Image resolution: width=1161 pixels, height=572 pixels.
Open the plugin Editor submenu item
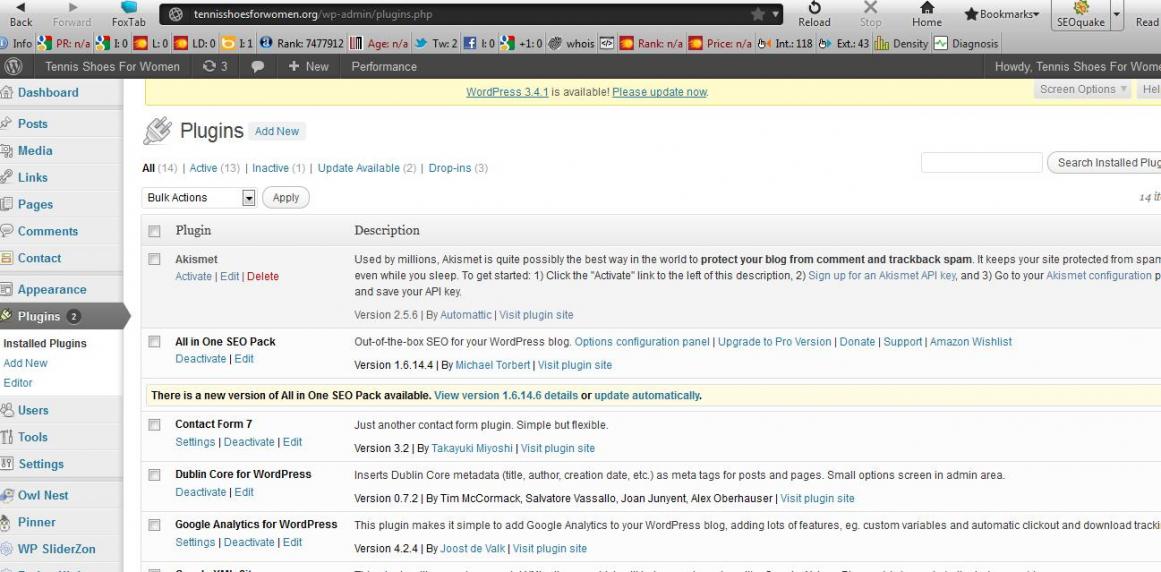[x=18, y=383]
